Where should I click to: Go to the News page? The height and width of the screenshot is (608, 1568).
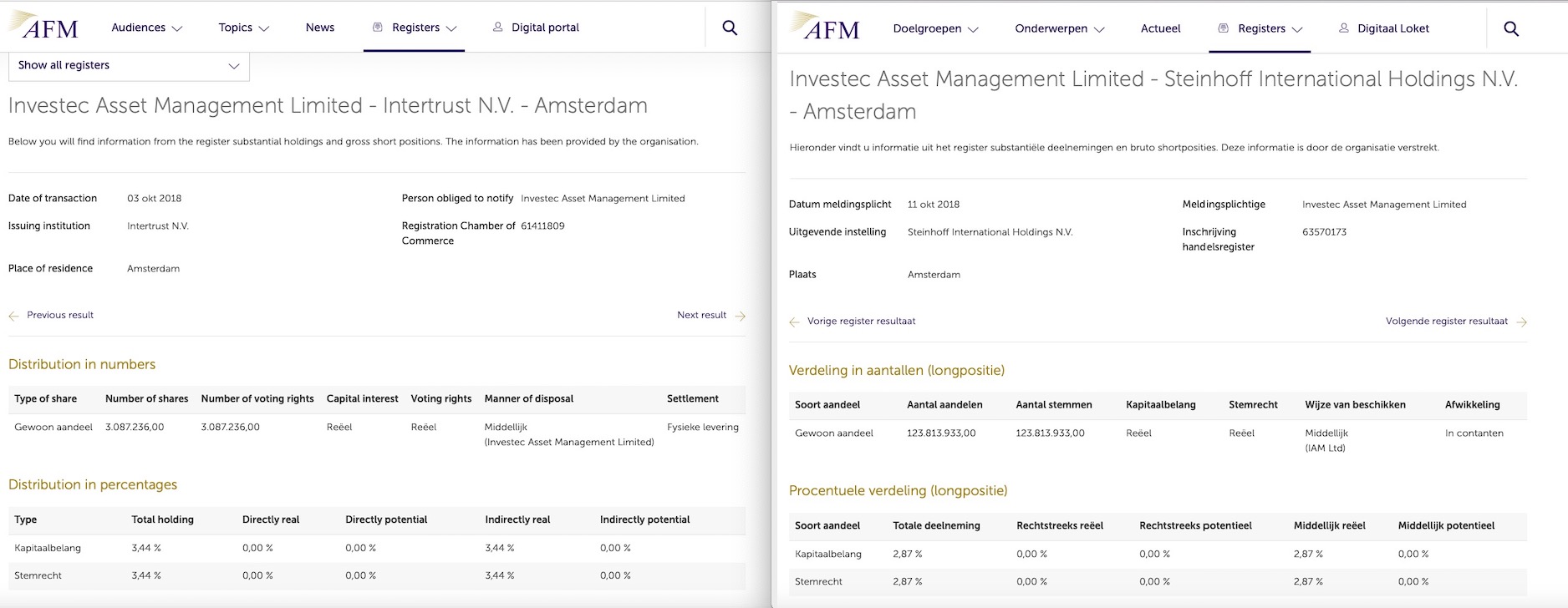(x=320, y=28)
